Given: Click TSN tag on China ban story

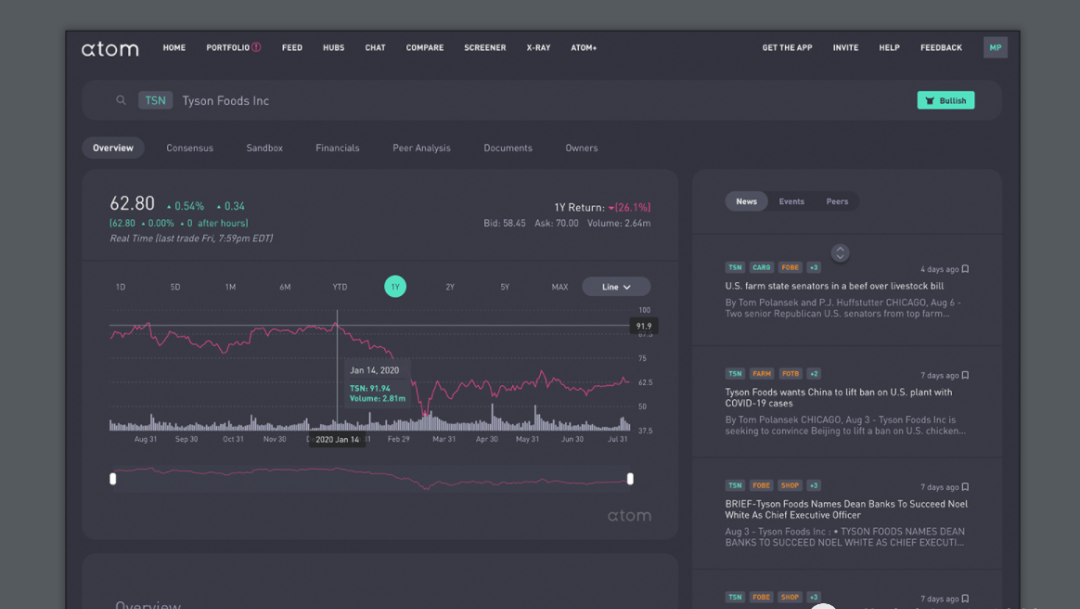Looking at the screenshot, I should (x=735, y=373).
